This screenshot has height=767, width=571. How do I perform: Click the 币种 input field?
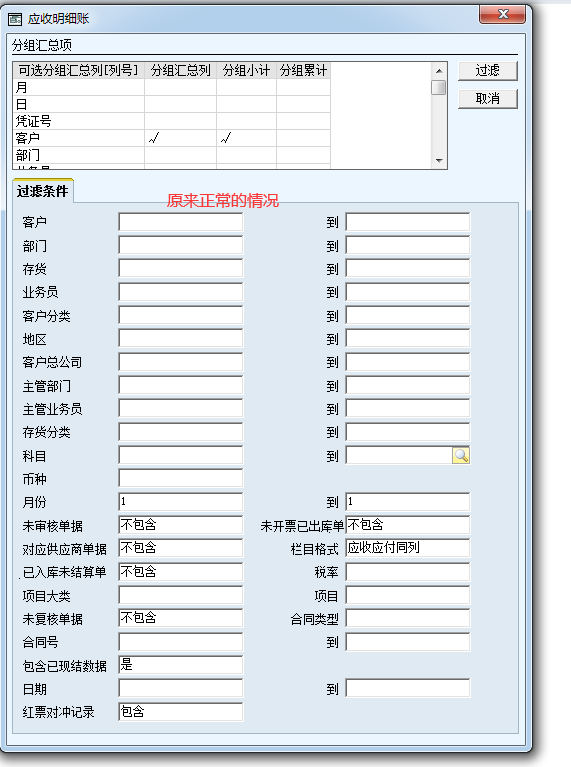[x=181, y=478]
